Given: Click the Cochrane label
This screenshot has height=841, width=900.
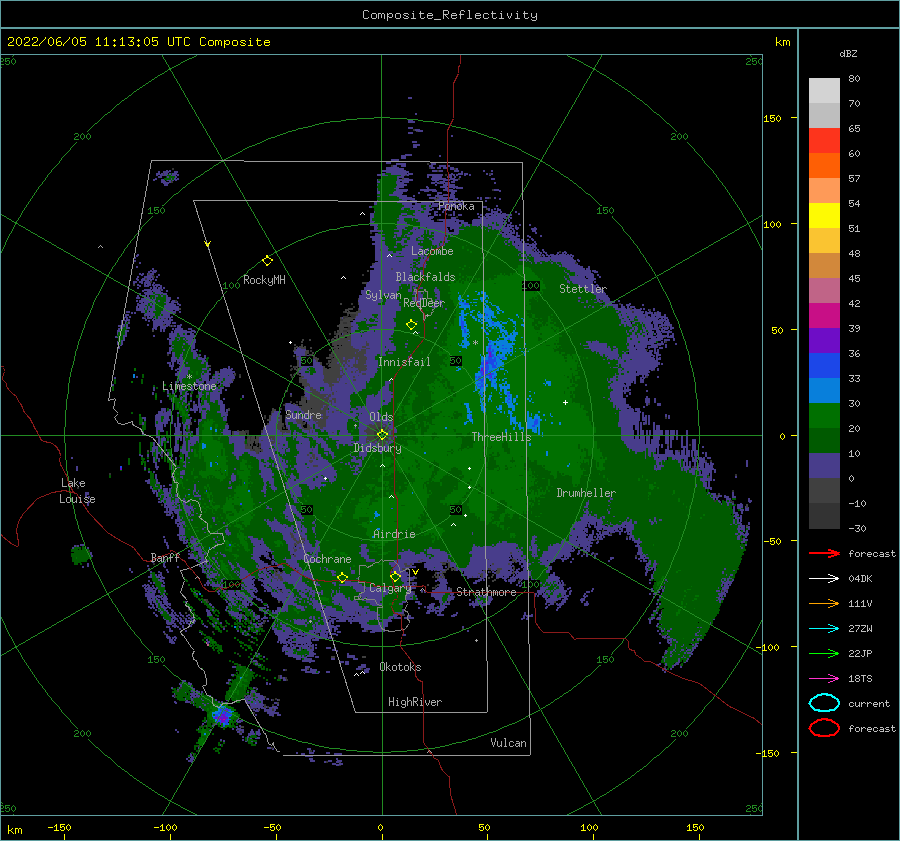Looking at the screenshot, I should tap(327, 559).
